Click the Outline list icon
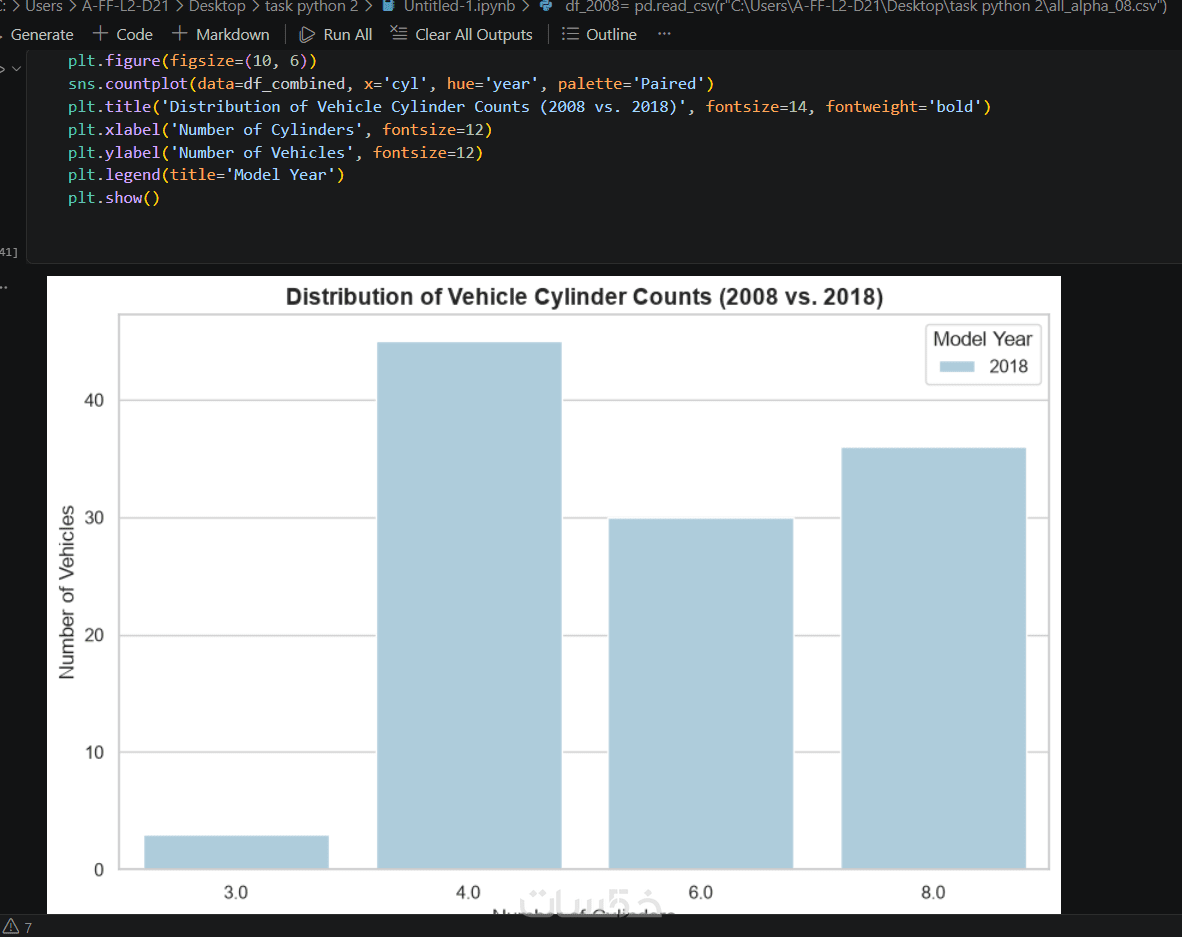1182x937 pixels. coord(570,35)
